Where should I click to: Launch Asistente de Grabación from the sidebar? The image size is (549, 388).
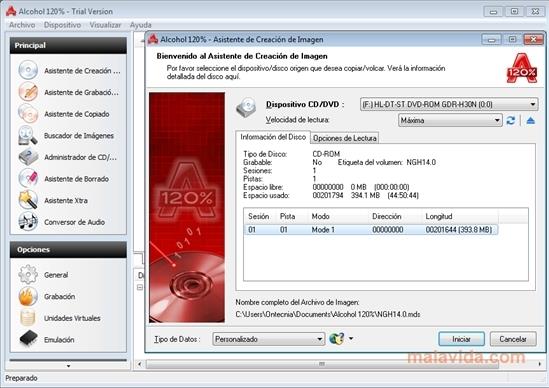28,92
